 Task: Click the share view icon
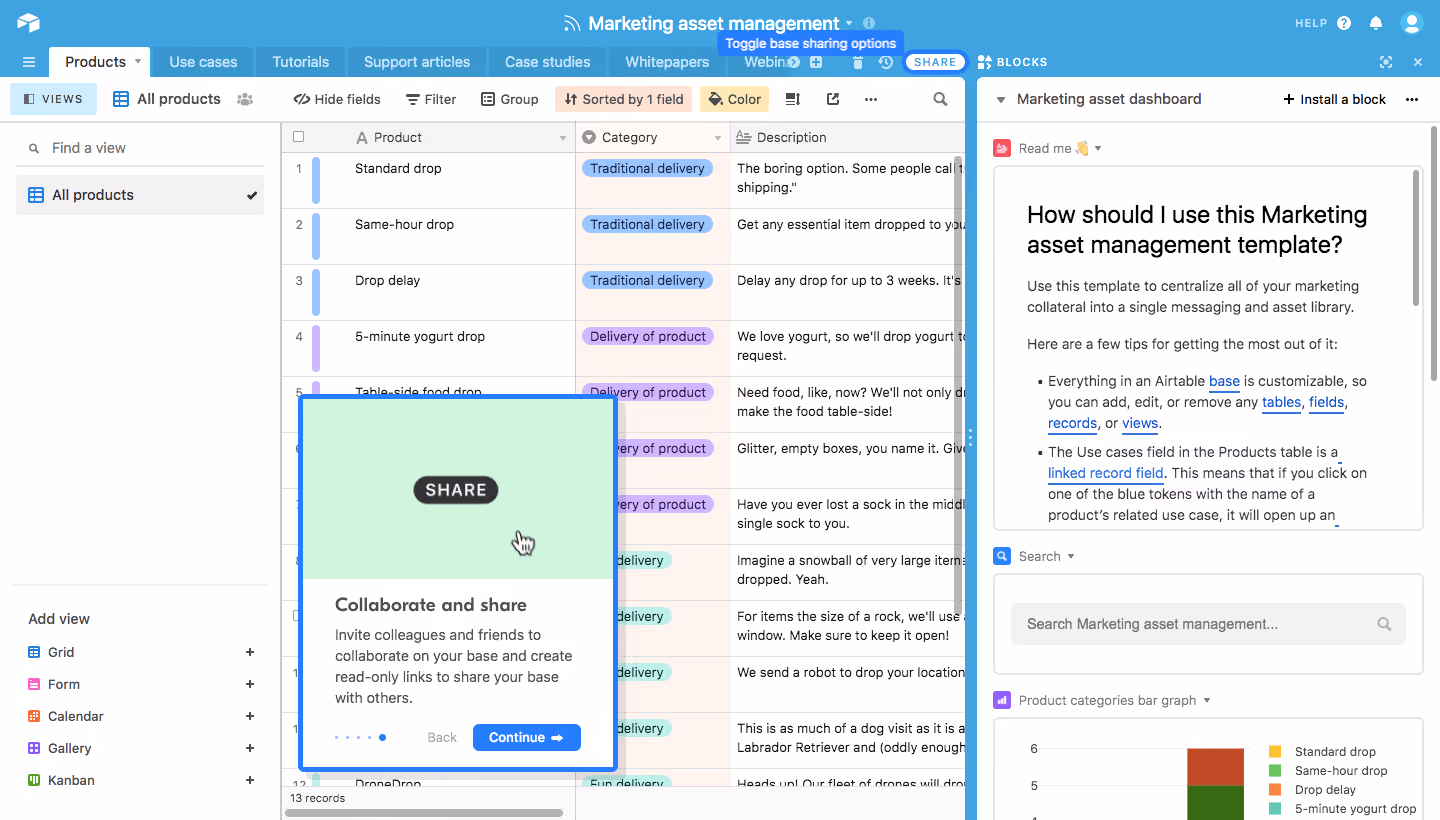point(833,99)
